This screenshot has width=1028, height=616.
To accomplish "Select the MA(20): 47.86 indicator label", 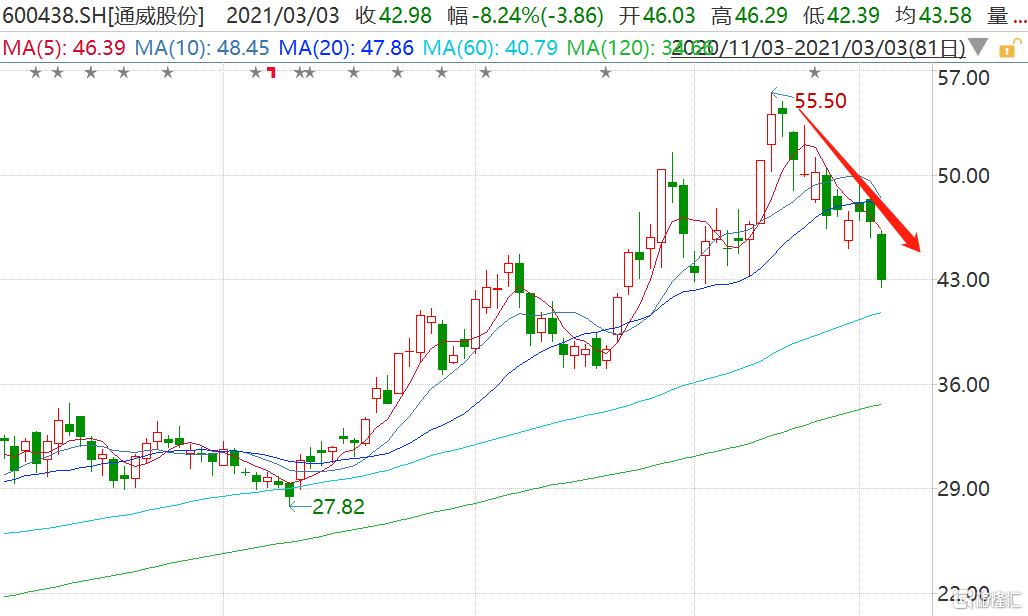I will (x=346, y=48).
